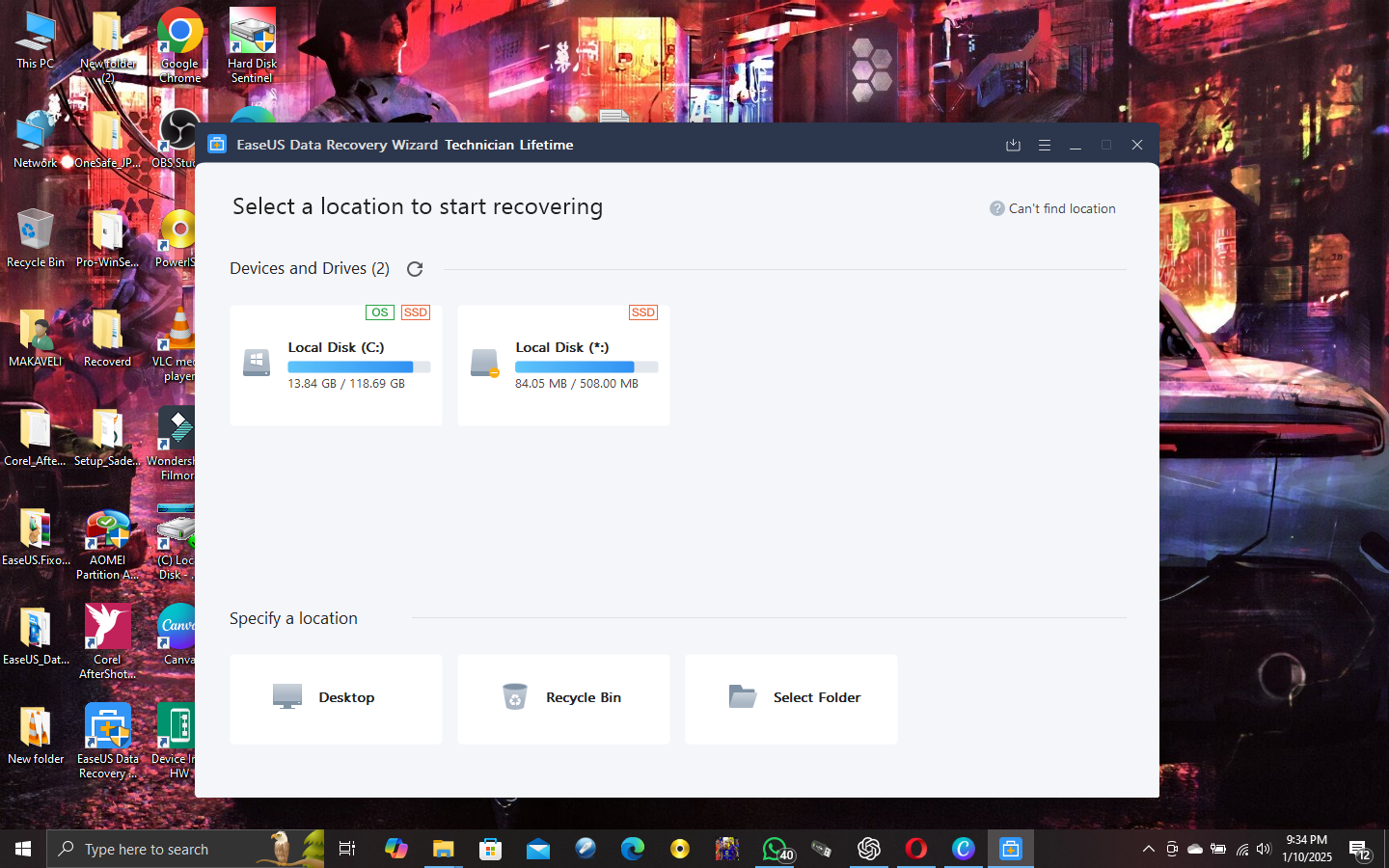1389x868 pixels.
Task: Select AOMEI Partition Assistant desktop icon
Action: pos(107,545)
